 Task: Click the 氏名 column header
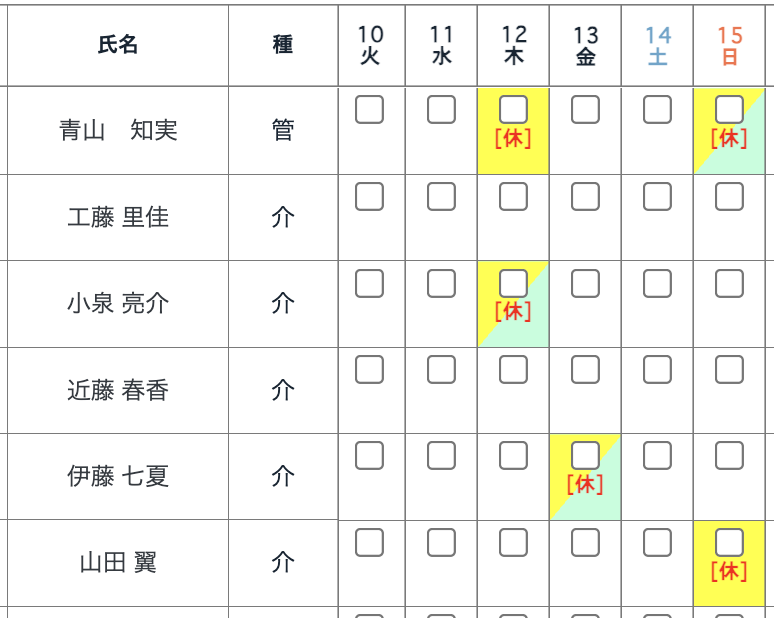coord(118,45)
